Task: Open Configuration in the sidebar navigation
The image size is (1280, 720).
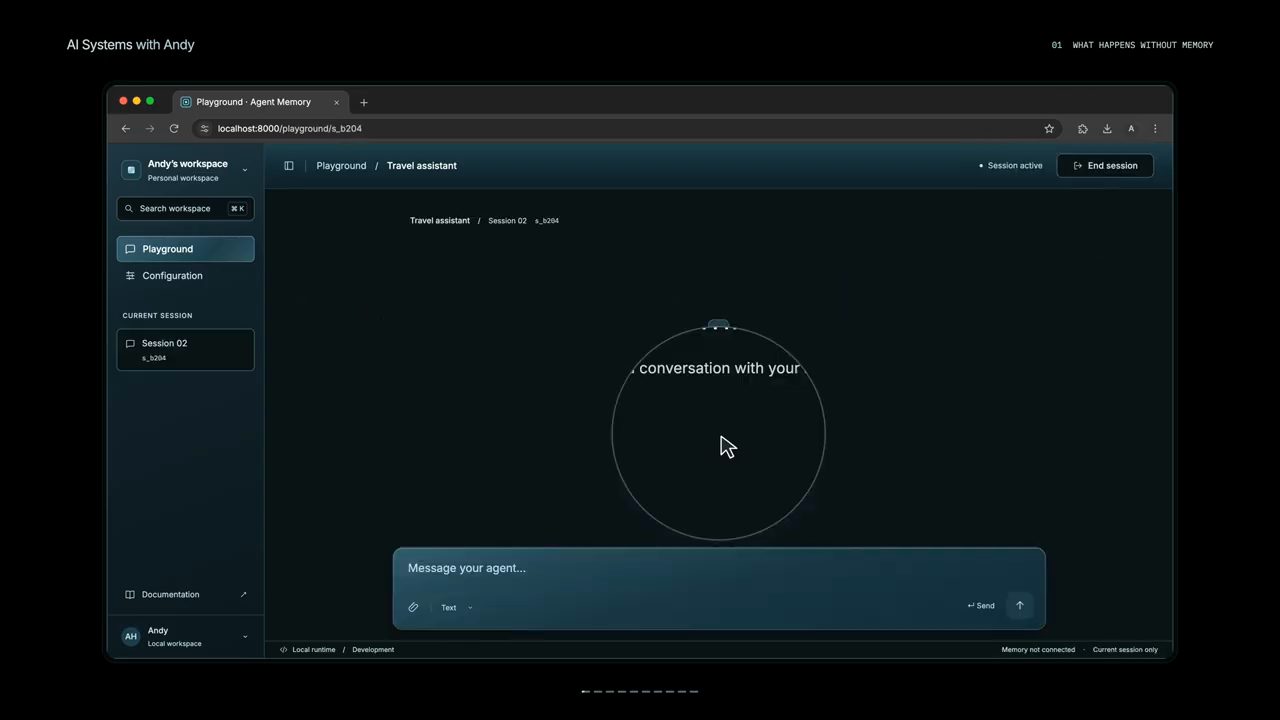Action: pos(186,276)
